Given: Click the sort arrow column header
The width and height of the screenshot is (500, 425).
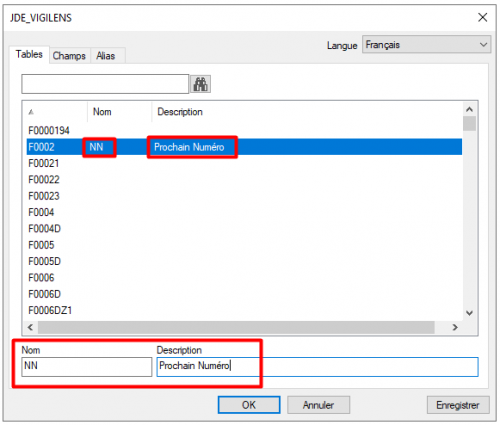Looking at the screenshot, I should point(55,112).
